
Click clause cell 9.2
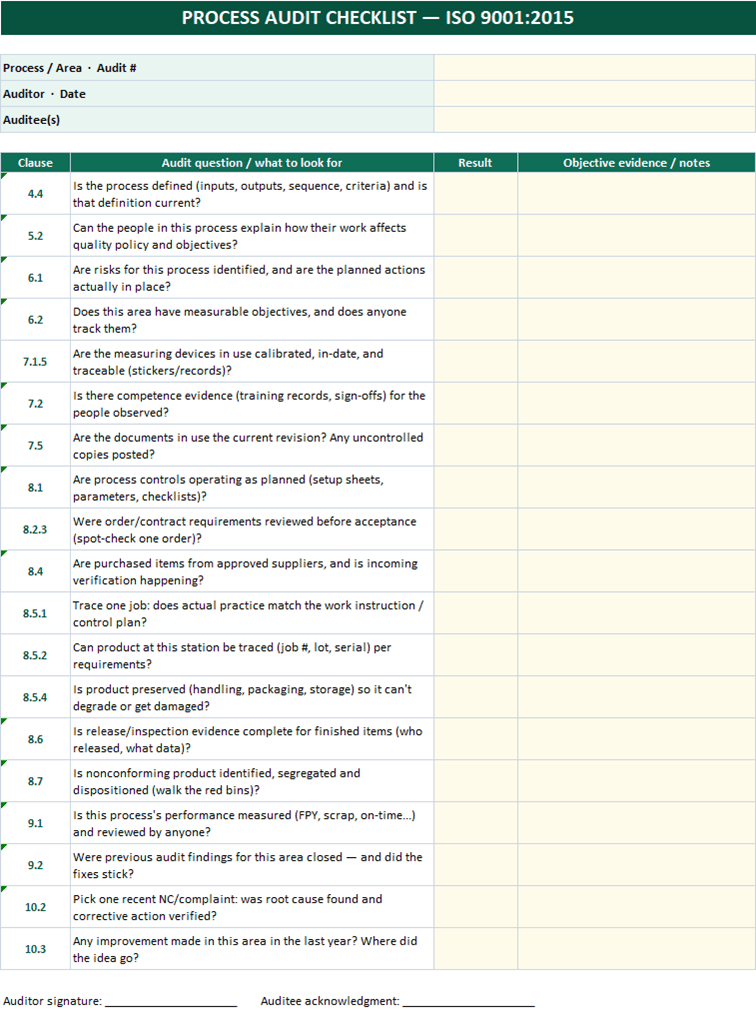tap(35, 864)
